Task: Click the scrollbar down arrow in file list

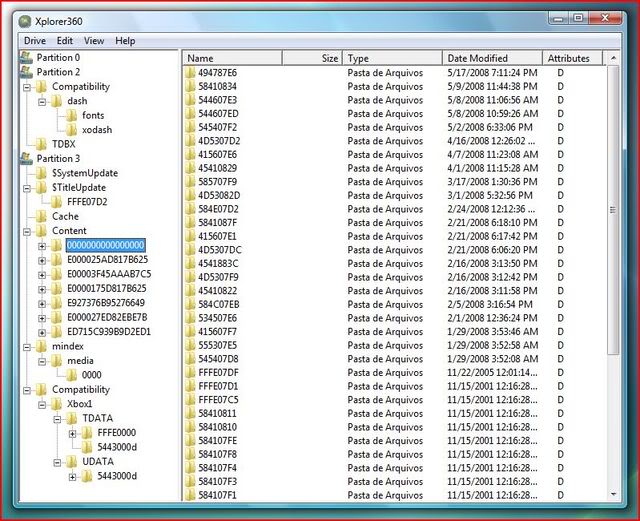Action: [613, 494]
